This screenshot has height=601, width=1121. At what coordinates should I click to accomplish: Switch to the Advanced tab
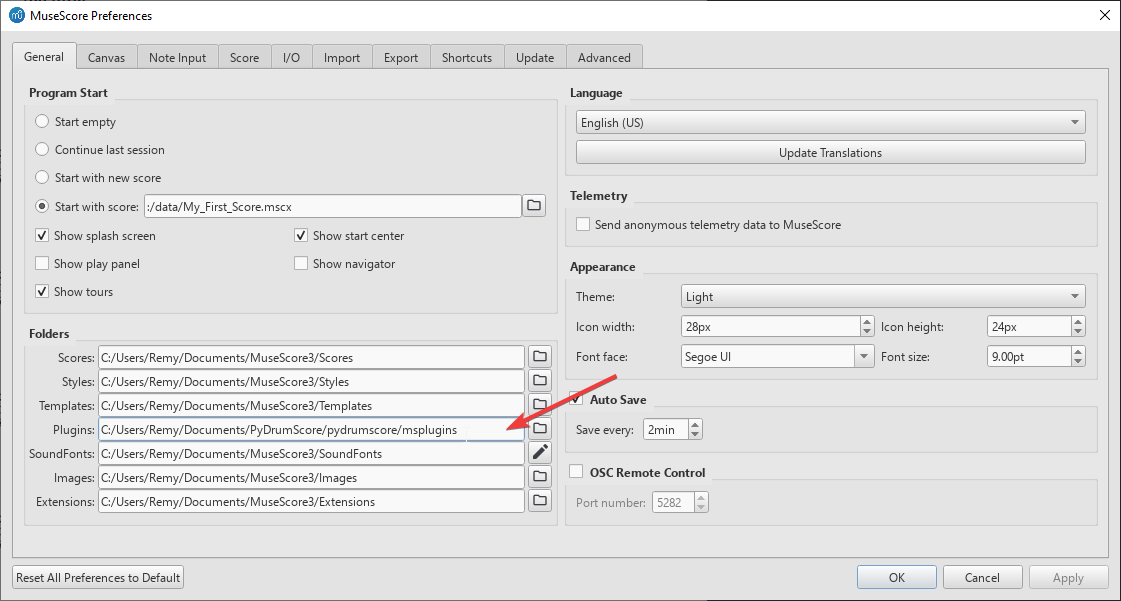pyautogui.click(x=604, y=57)
